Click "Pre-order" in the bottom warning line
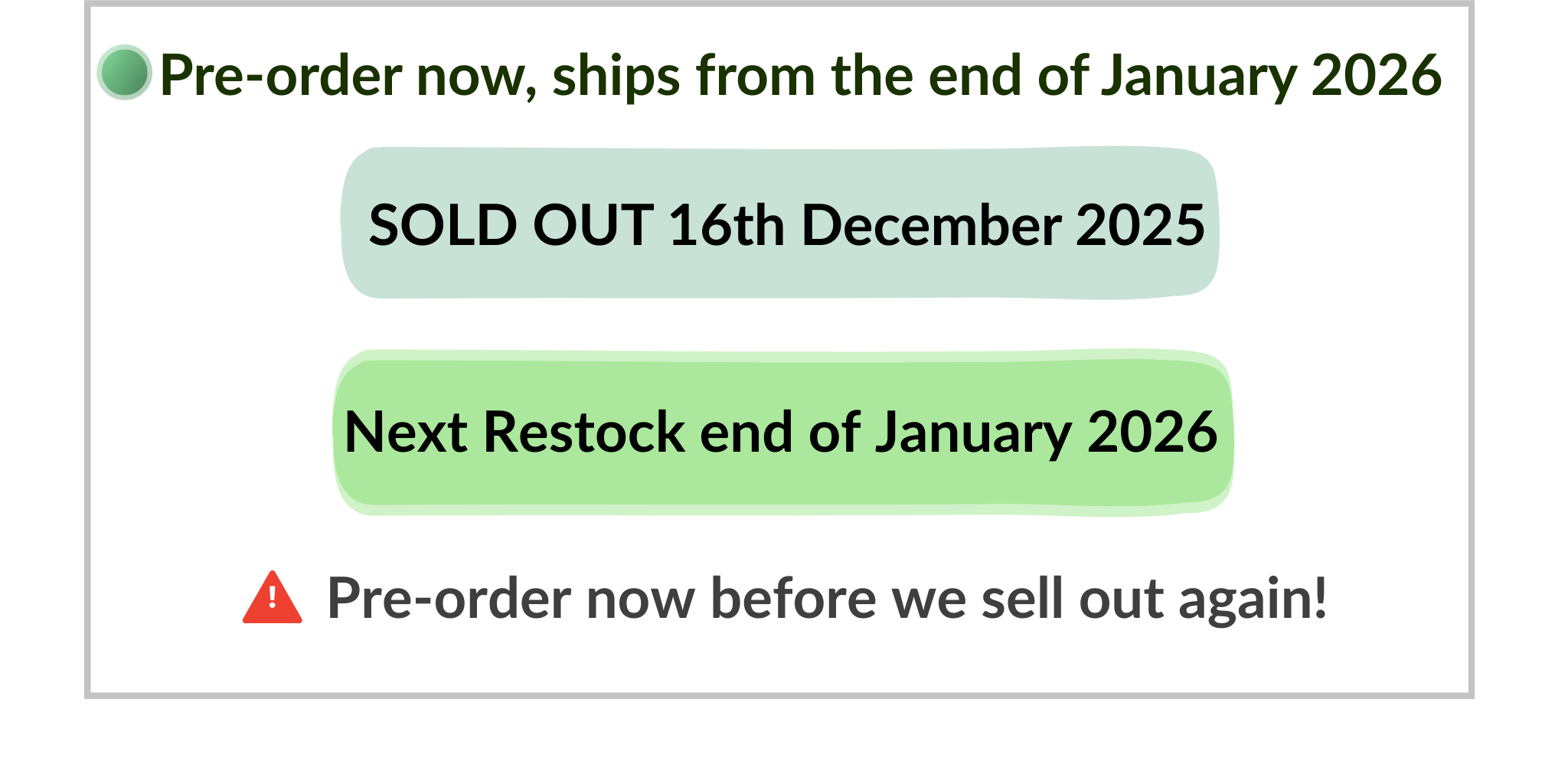 [x=449, y=598]
